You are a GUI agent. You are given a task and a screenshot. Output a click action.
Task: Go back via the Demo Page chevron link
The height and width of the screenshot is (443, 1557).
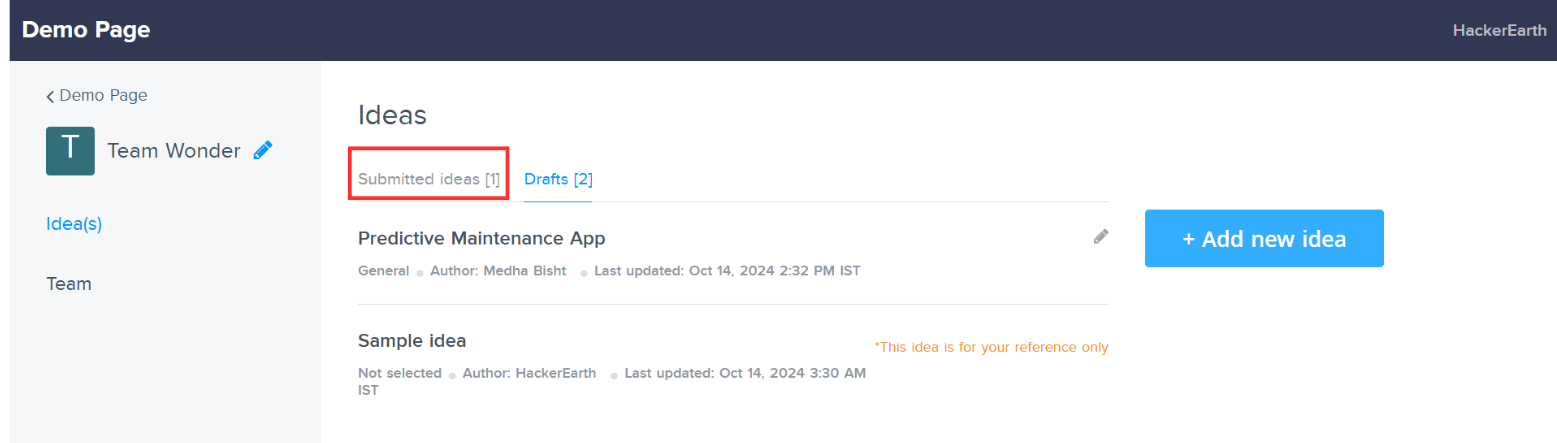(x=97, y=96)
